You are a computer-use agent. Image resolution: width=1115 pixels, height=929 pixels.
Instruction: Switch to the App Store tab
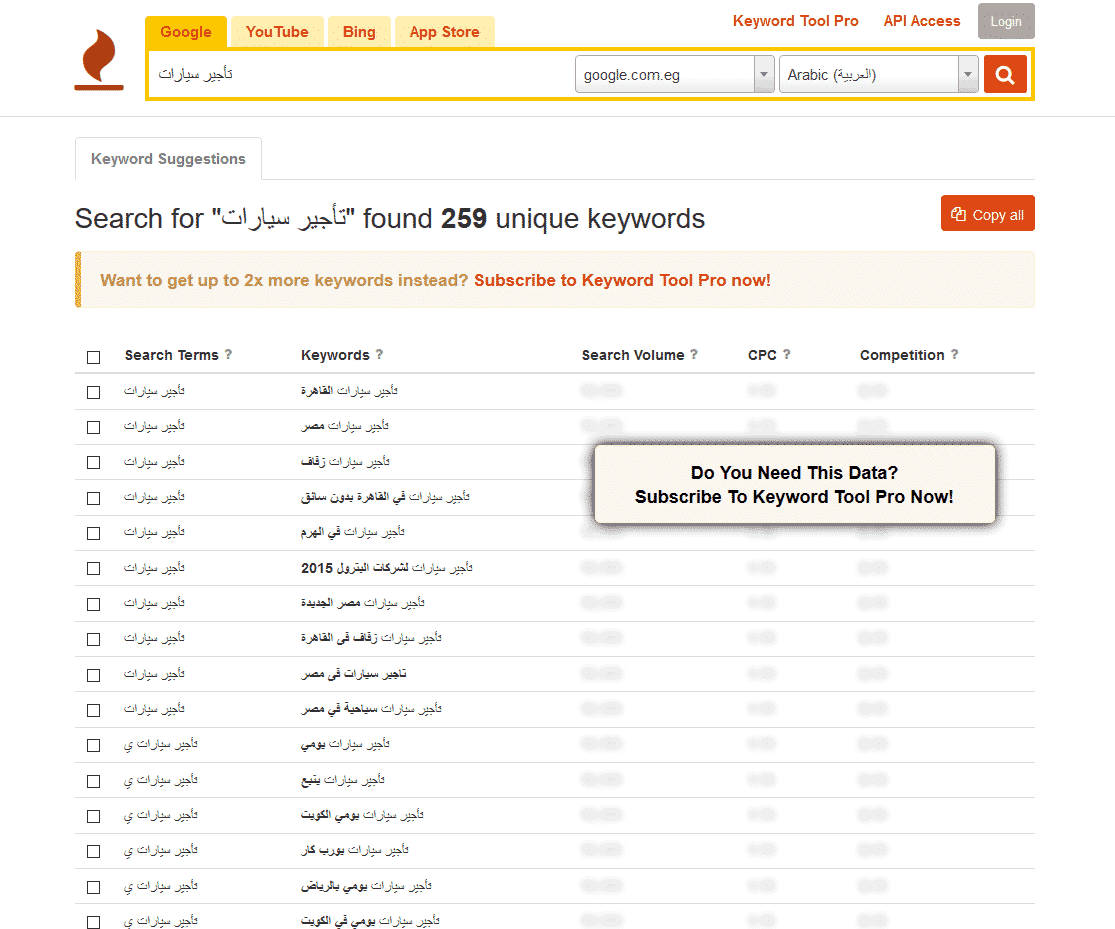(x=444, y=32)
